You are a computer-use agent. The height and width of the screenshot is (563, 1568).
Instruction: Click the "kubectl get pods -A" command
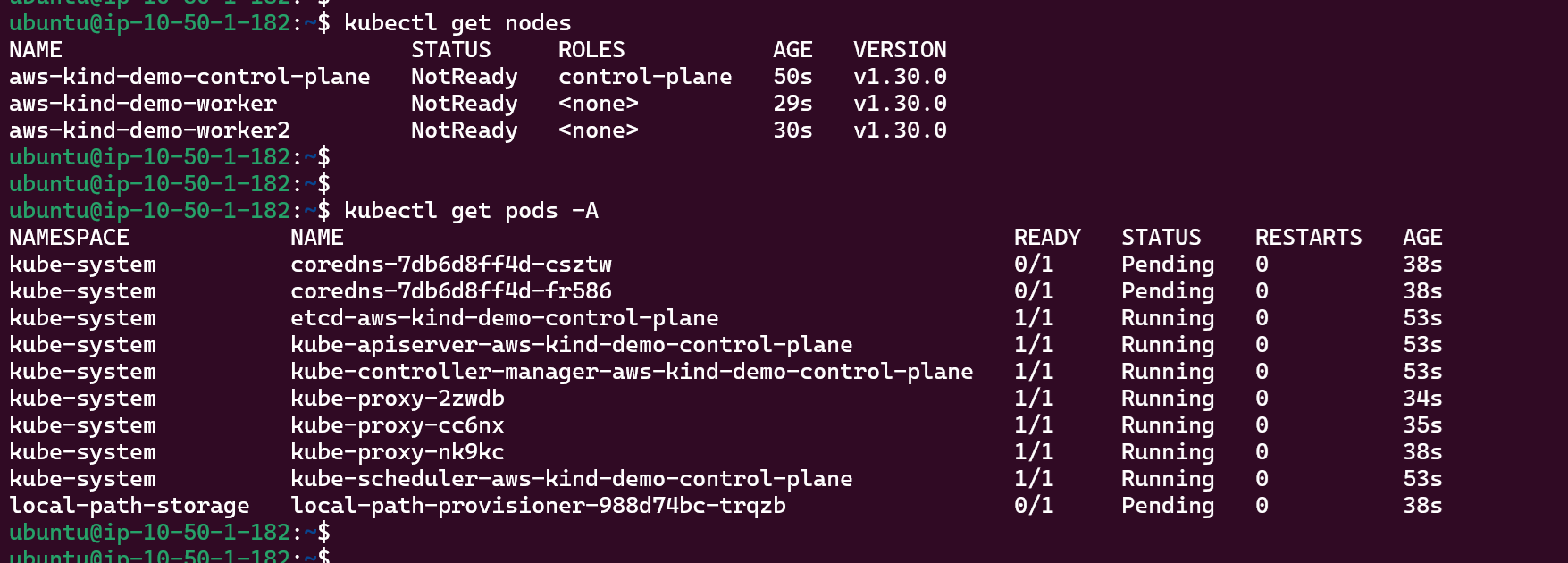471,211
